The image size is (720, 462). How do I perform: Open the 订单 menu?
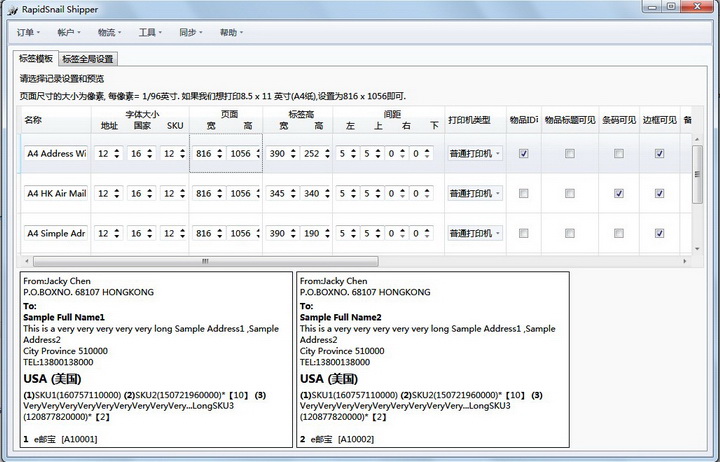(29, 32)
